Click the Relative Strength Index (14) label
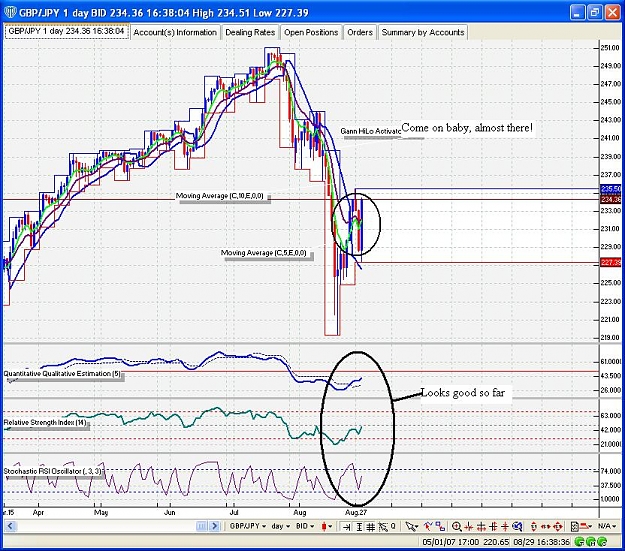The image size is (625, 551). 45,422
